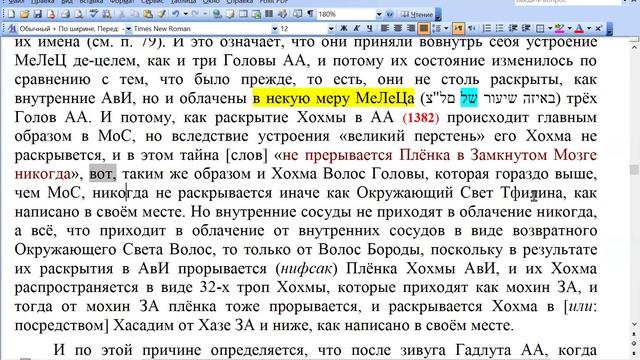
Task: Open the Tables and Borders tool
Action: coord(230,14)
